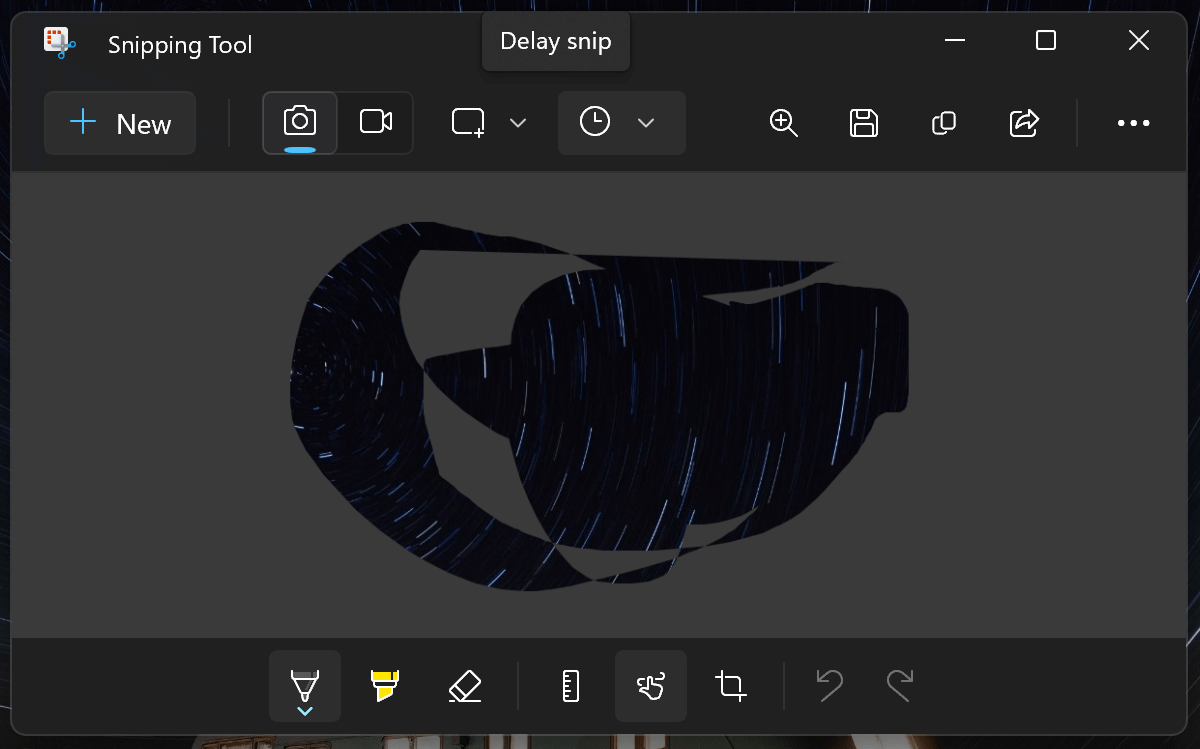The image size is (1200, 749).
Task: Open the snipping mode dropdown
Action: point(518,123)
